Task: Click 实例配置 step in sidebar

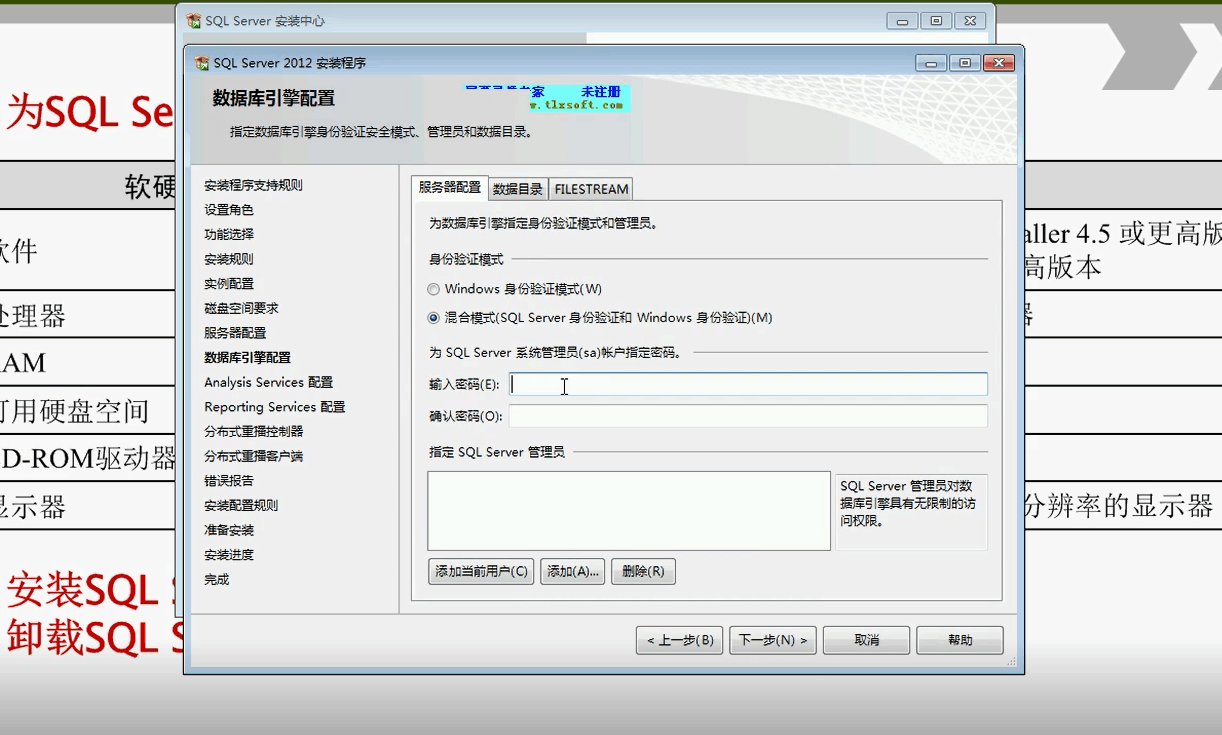Action: [x=229, y=284]
